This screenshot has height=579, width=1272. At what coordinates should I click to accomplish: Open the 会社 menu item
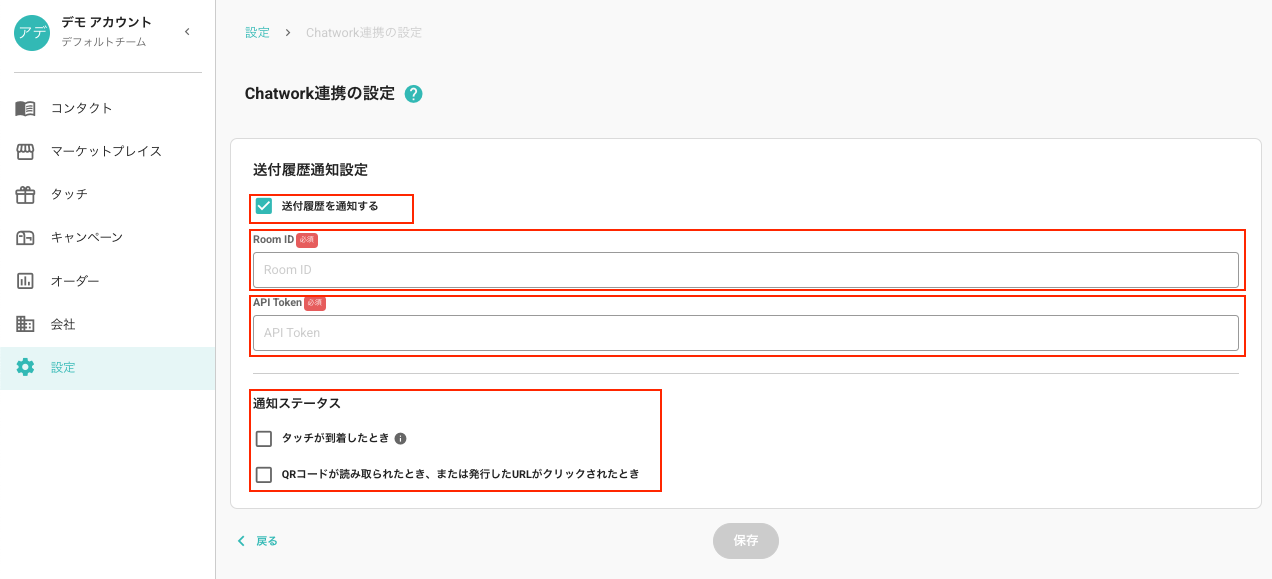pos(108,324)
